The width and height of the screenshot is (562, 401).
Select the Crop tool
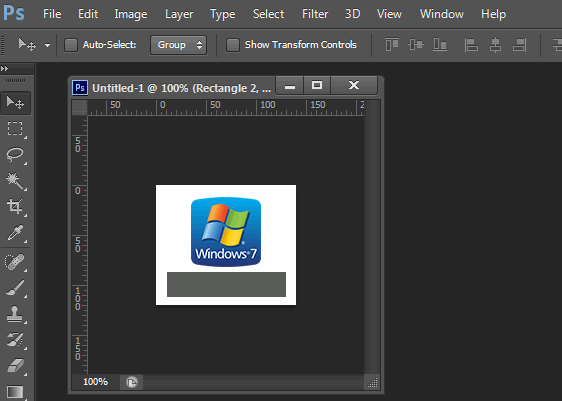tap(15, 206)
